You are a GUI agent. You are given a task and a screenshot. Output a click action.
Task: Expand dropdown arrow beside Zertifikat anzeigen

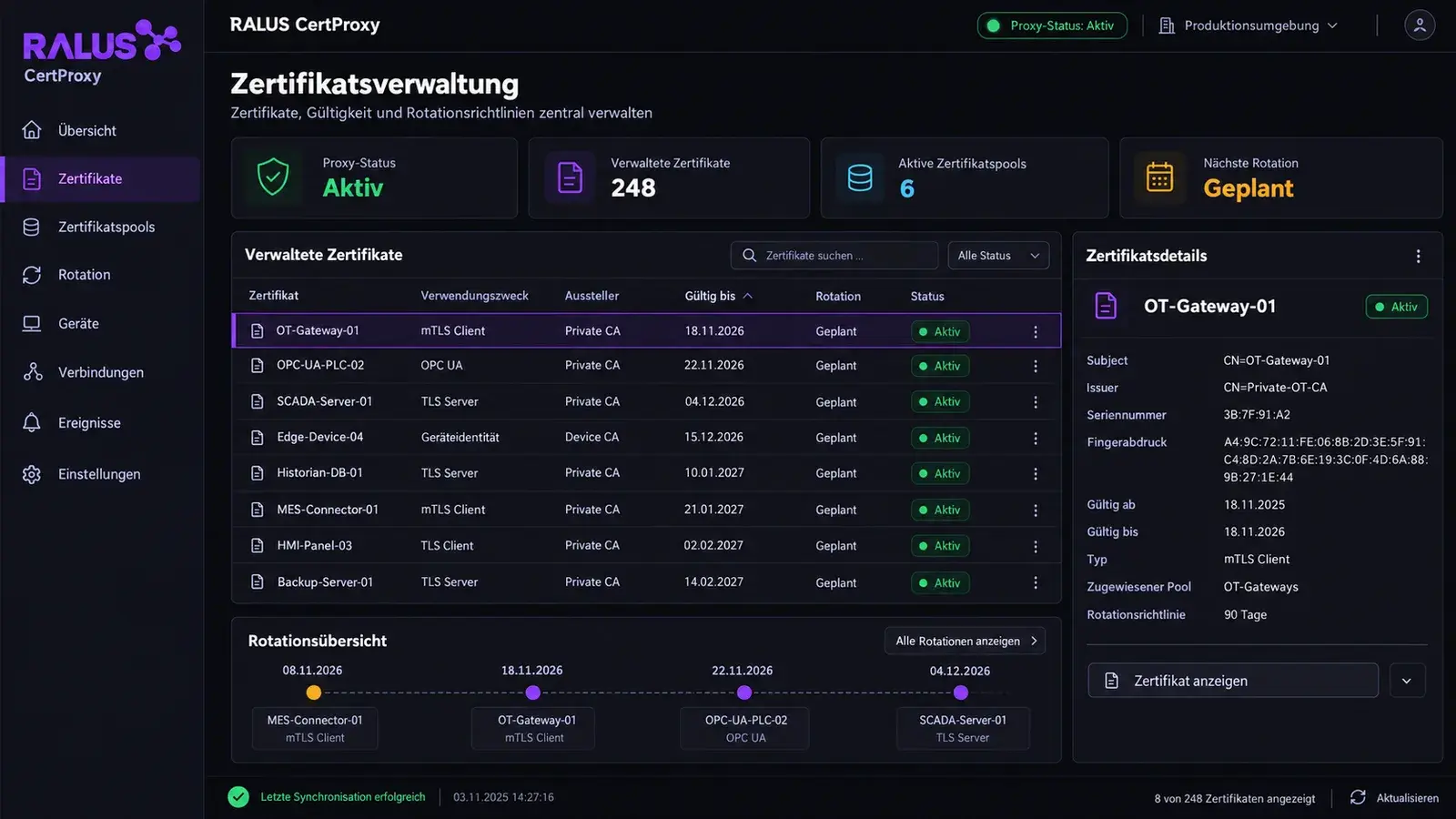coord(1407,681)
